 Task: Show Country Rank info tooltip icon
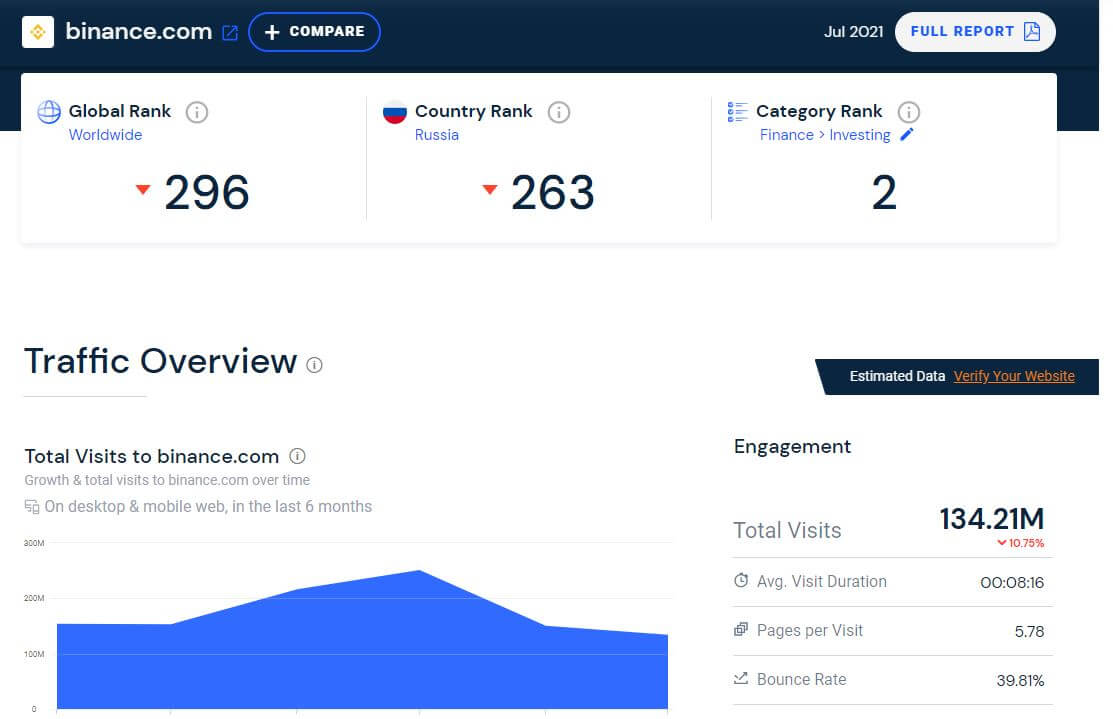[x=559, y=112]
